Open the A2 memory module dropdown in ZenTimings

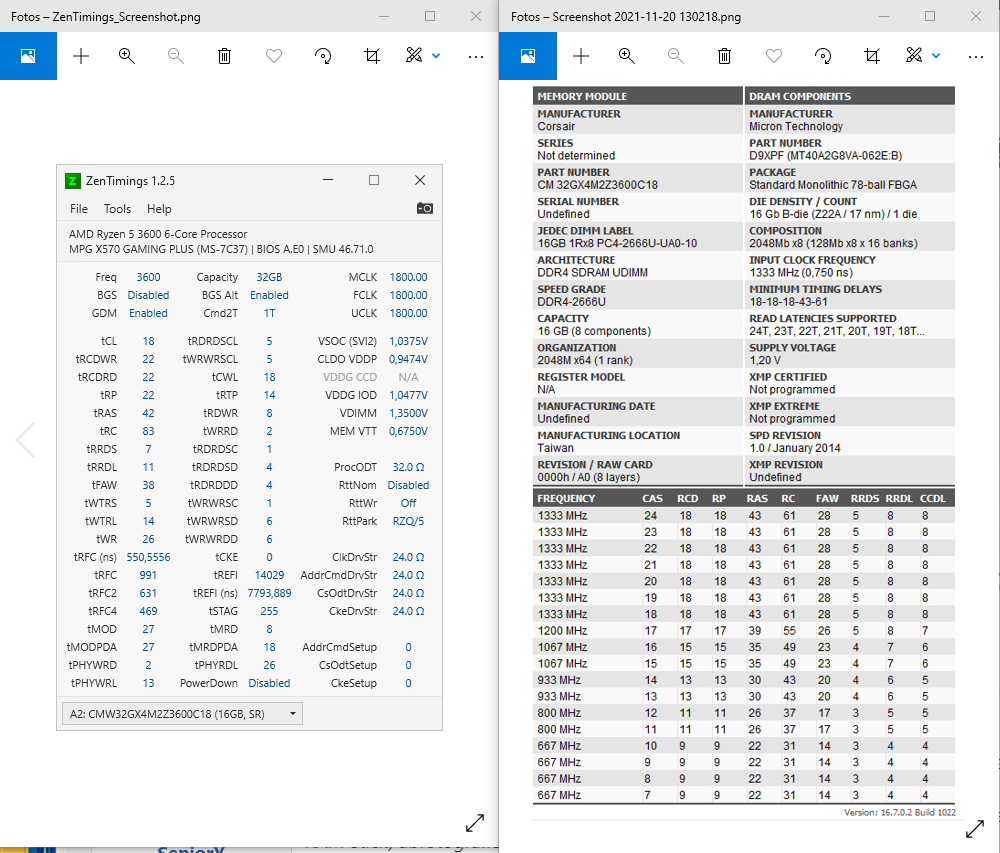pyautogui.click(x=293, y=713)
